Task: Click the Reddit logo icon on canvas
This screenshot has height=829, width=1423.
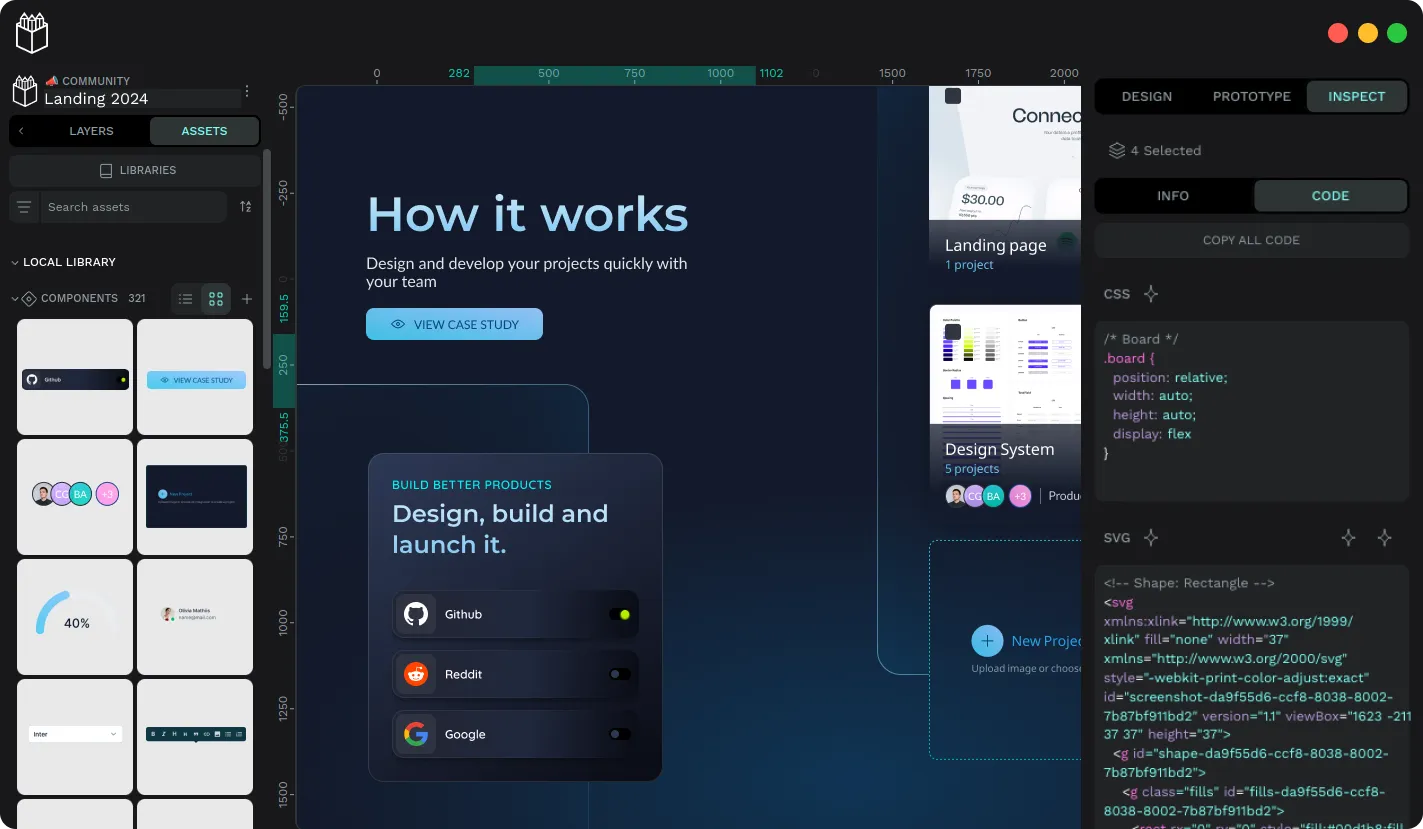Action: (x=415, y=674)
